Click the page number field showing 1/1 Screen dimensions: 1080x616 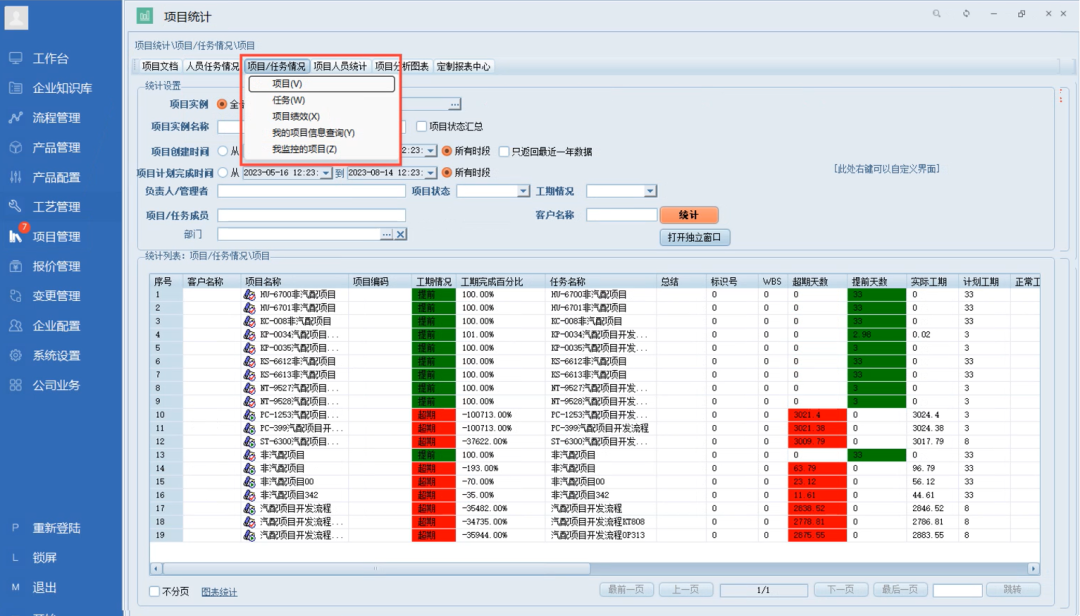click(x=763, y=590)
